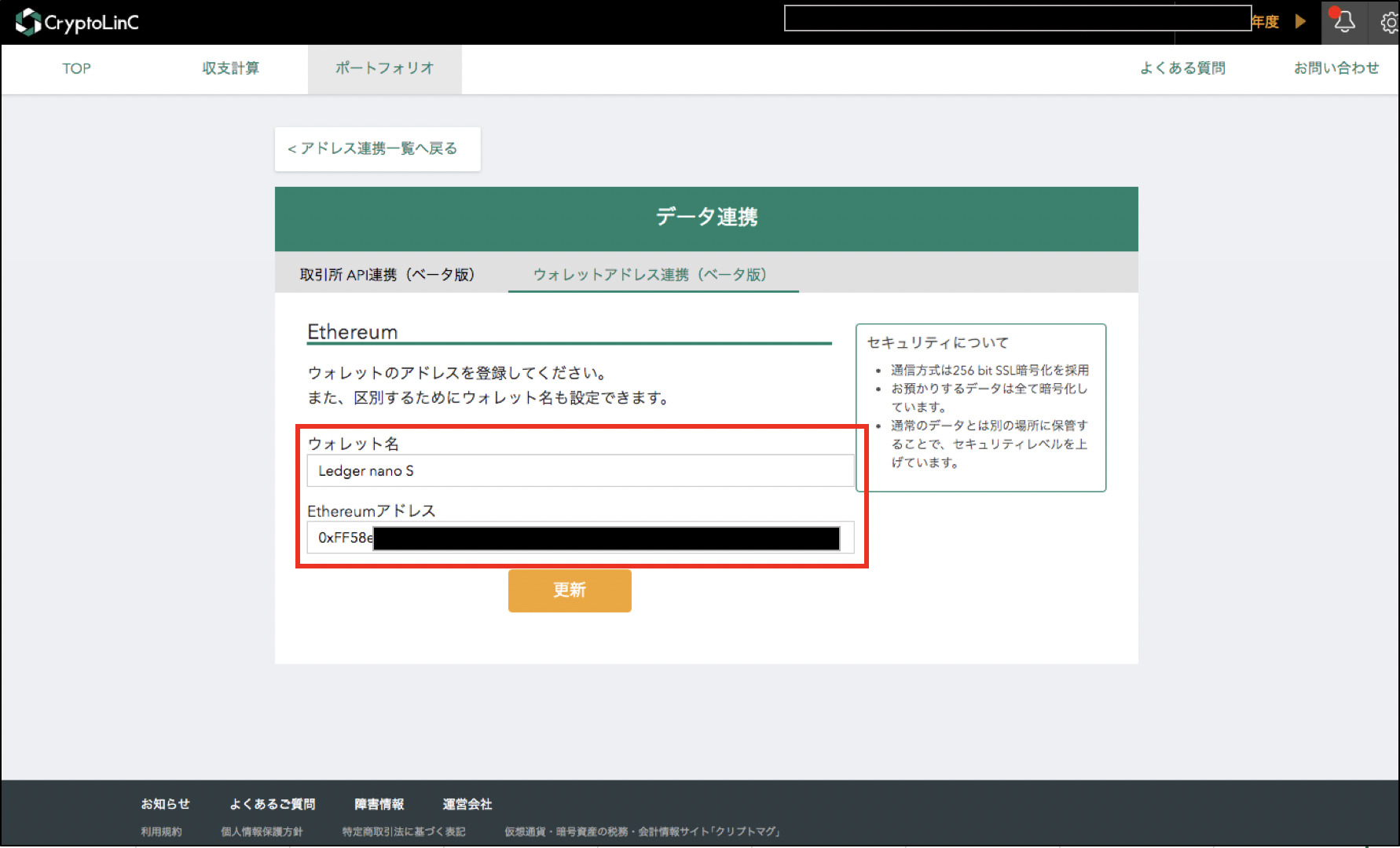This screenshot has height=848, width=1400.
Task: Open よくある質問 in the top navigation
Action: tap(1182, 68)
